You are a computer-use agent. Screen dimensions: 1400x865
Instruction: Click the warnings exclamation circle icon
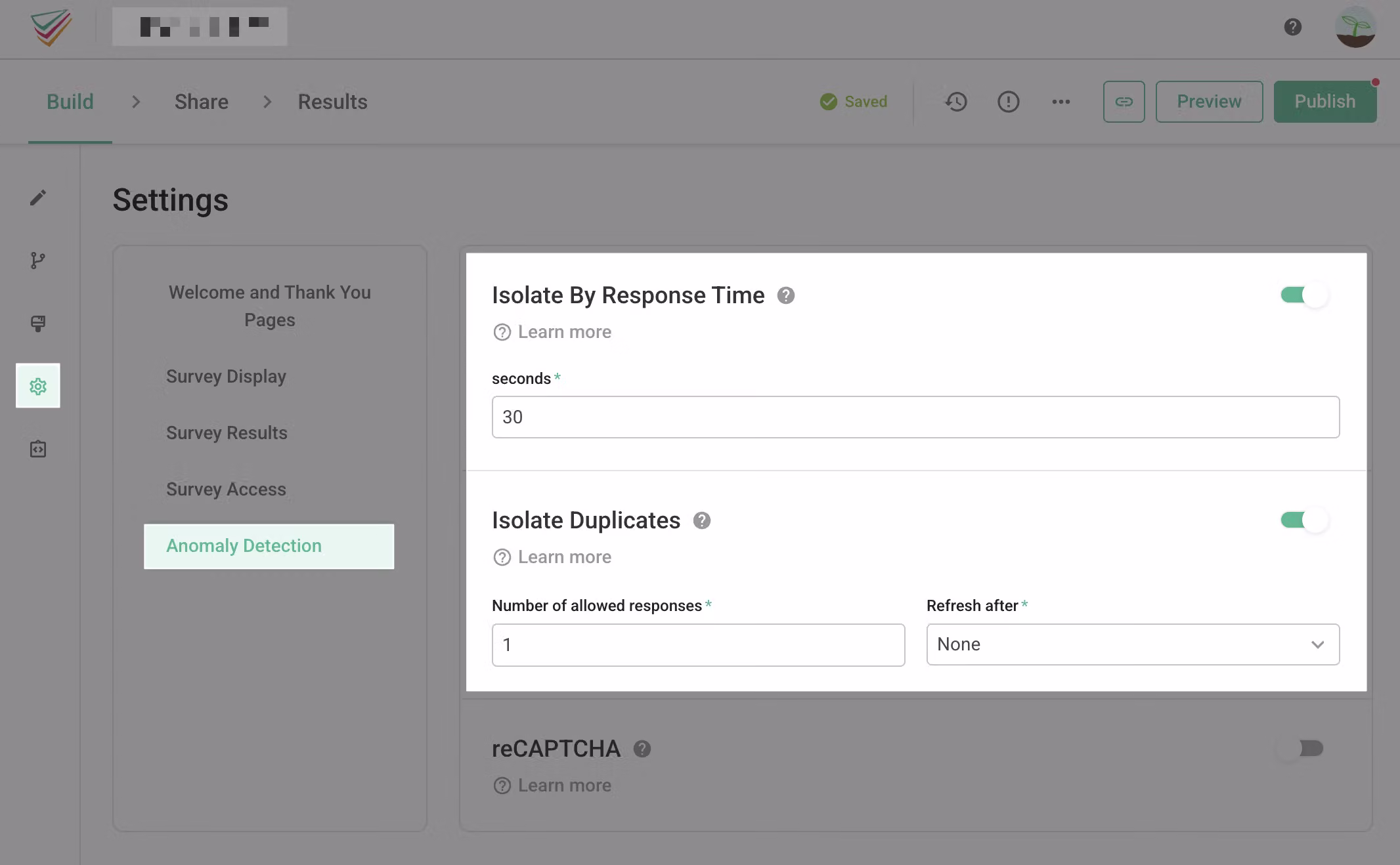click(1009, 102)
